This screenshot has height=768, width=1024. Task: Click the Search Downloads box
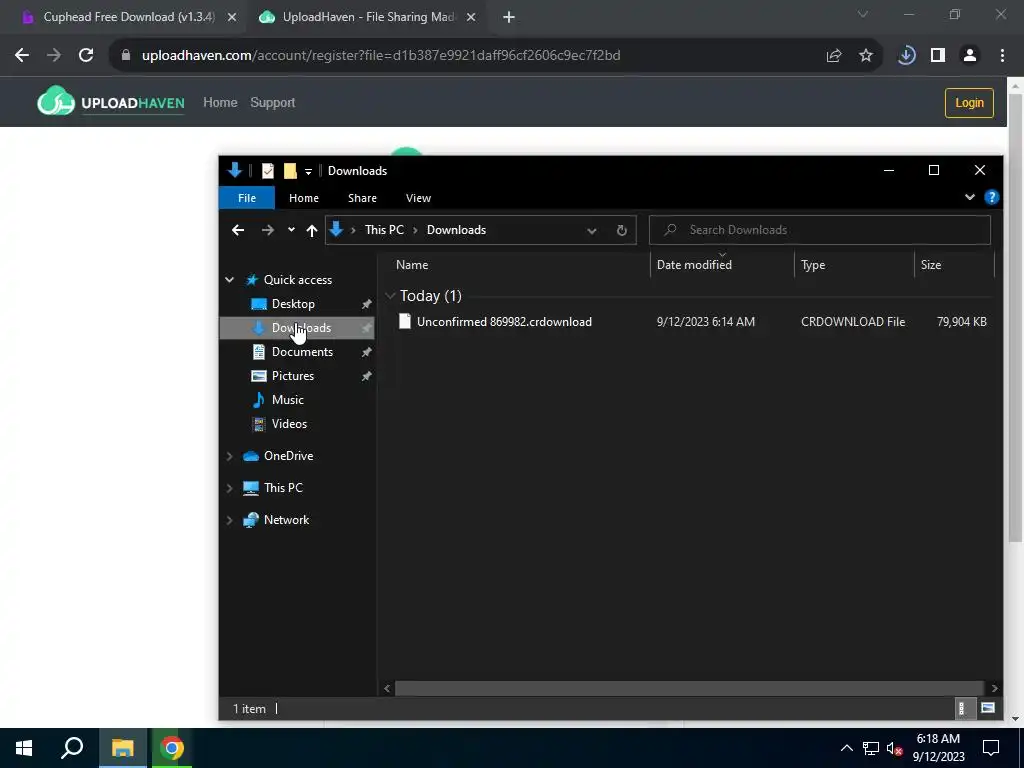pyautogui.click(x=820, y=230)
